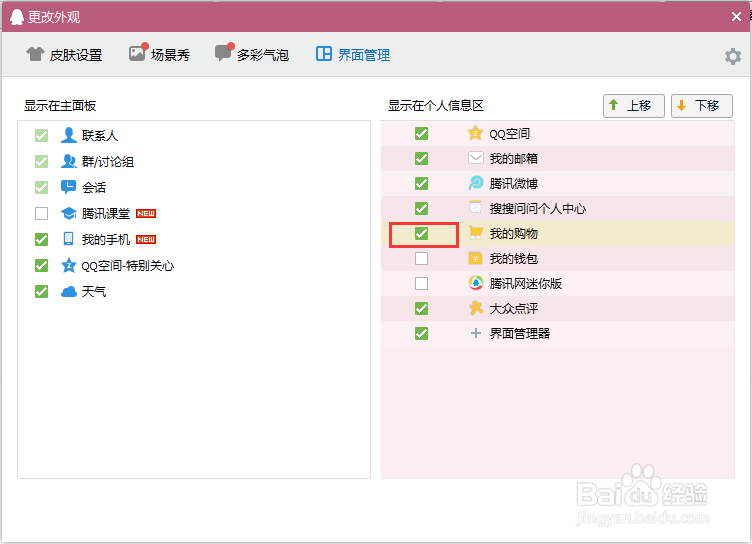Click the 会话 chat bubble icon

coord(69,187)
